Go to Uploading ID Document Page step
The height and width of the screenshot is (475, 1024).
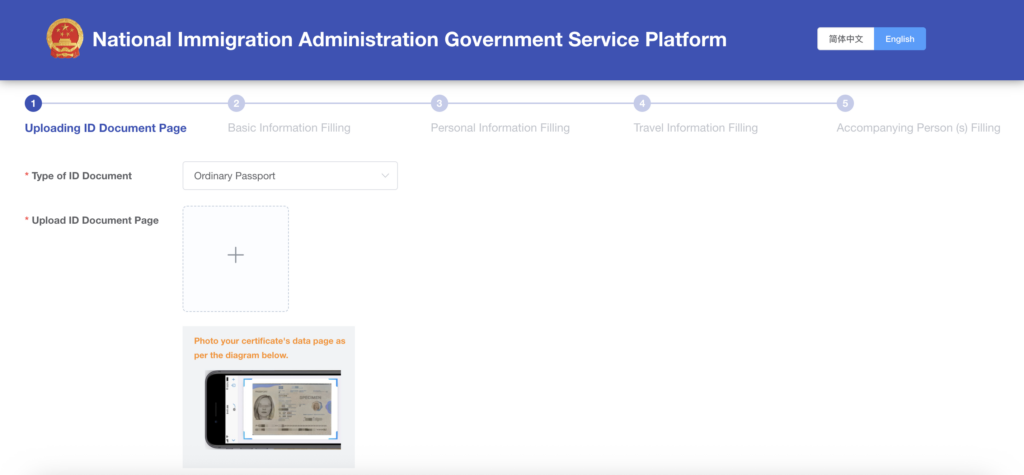(x=105, y=128)
